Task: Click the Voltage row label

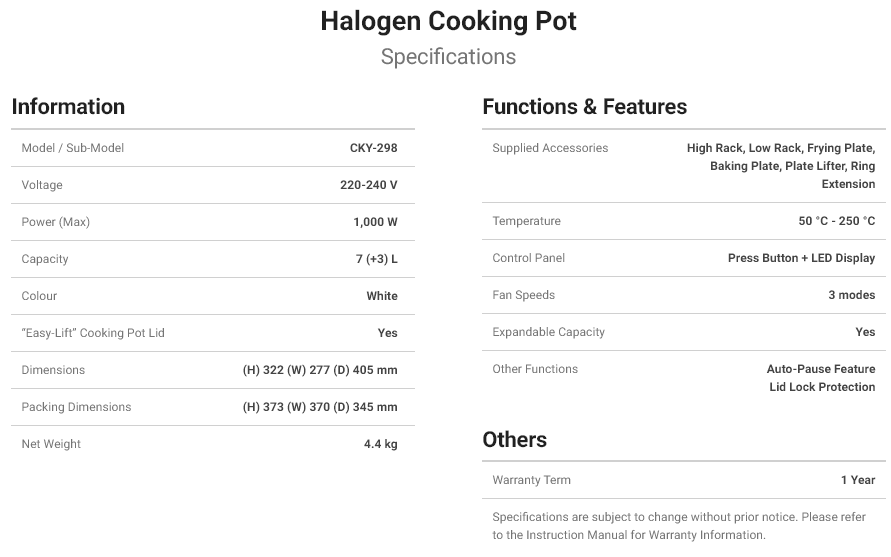Action: 42,185
